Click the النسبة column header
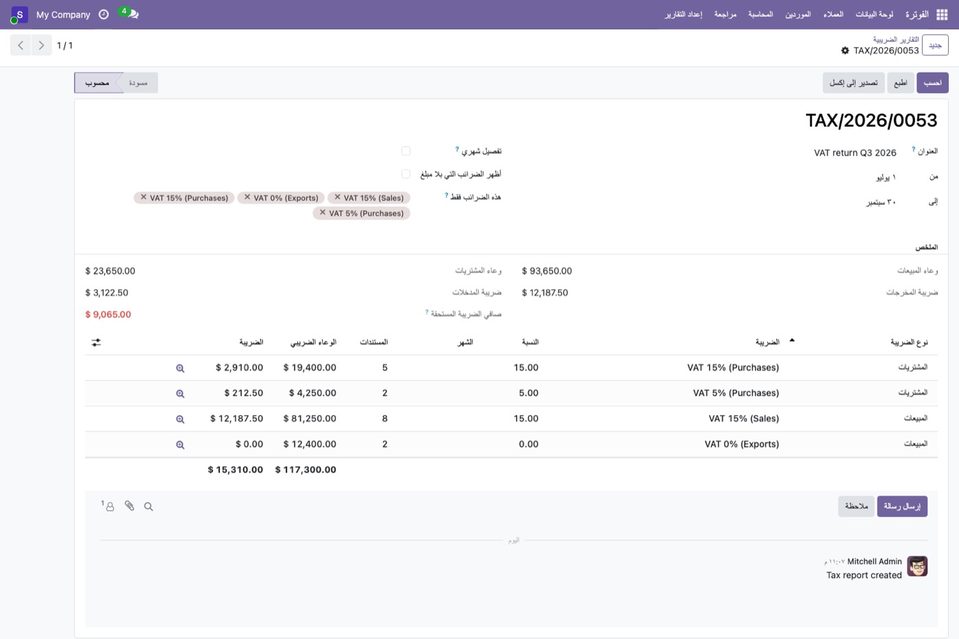The width and height of the screenshot is (959, 639). click(530, 342)
